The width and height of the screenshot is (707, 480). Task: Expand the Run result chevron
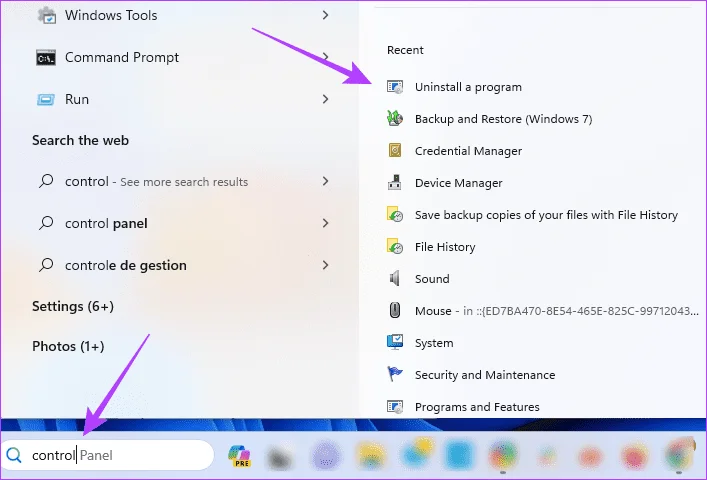click(326, 99)
